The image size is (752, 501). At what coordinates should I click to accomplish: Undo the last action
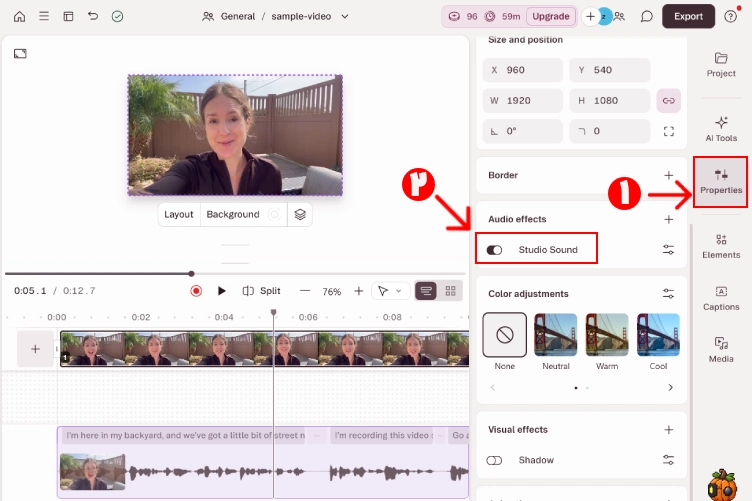[93, 16]
